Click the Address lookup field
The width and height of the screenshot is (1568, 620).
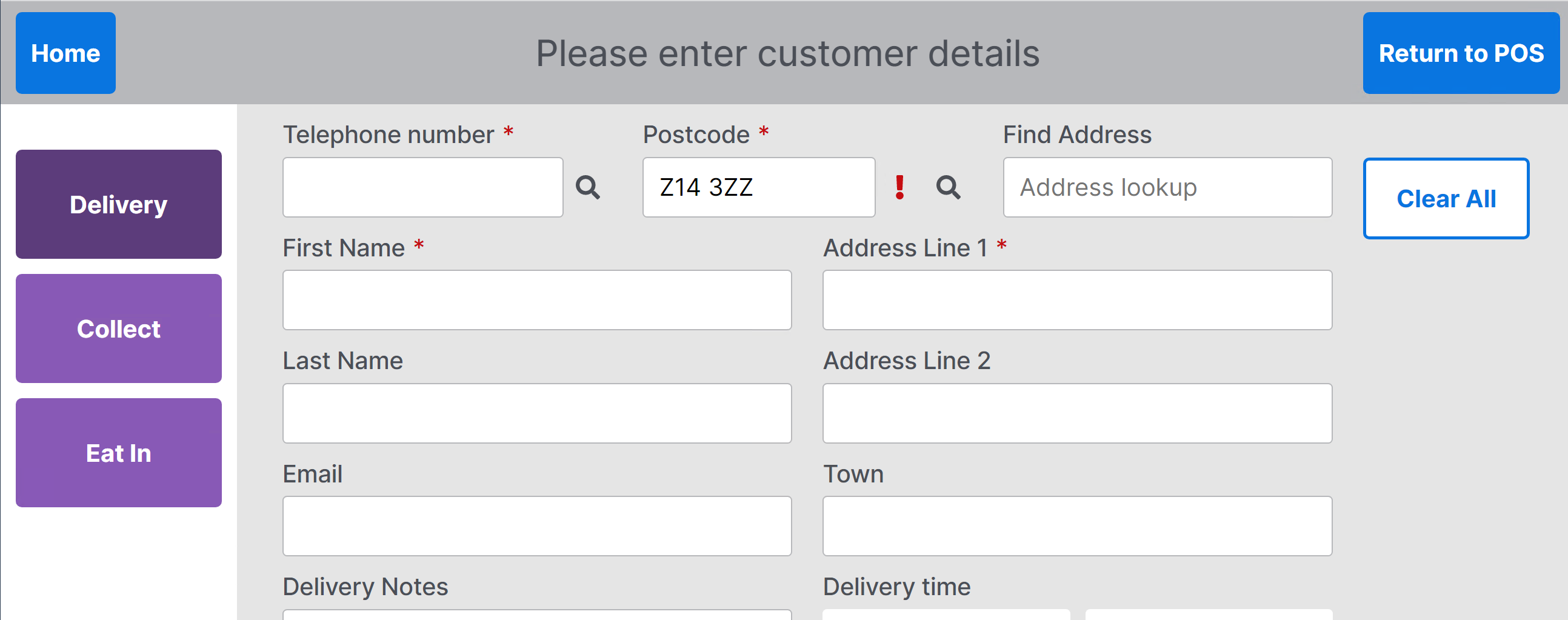coord(1167,187)
